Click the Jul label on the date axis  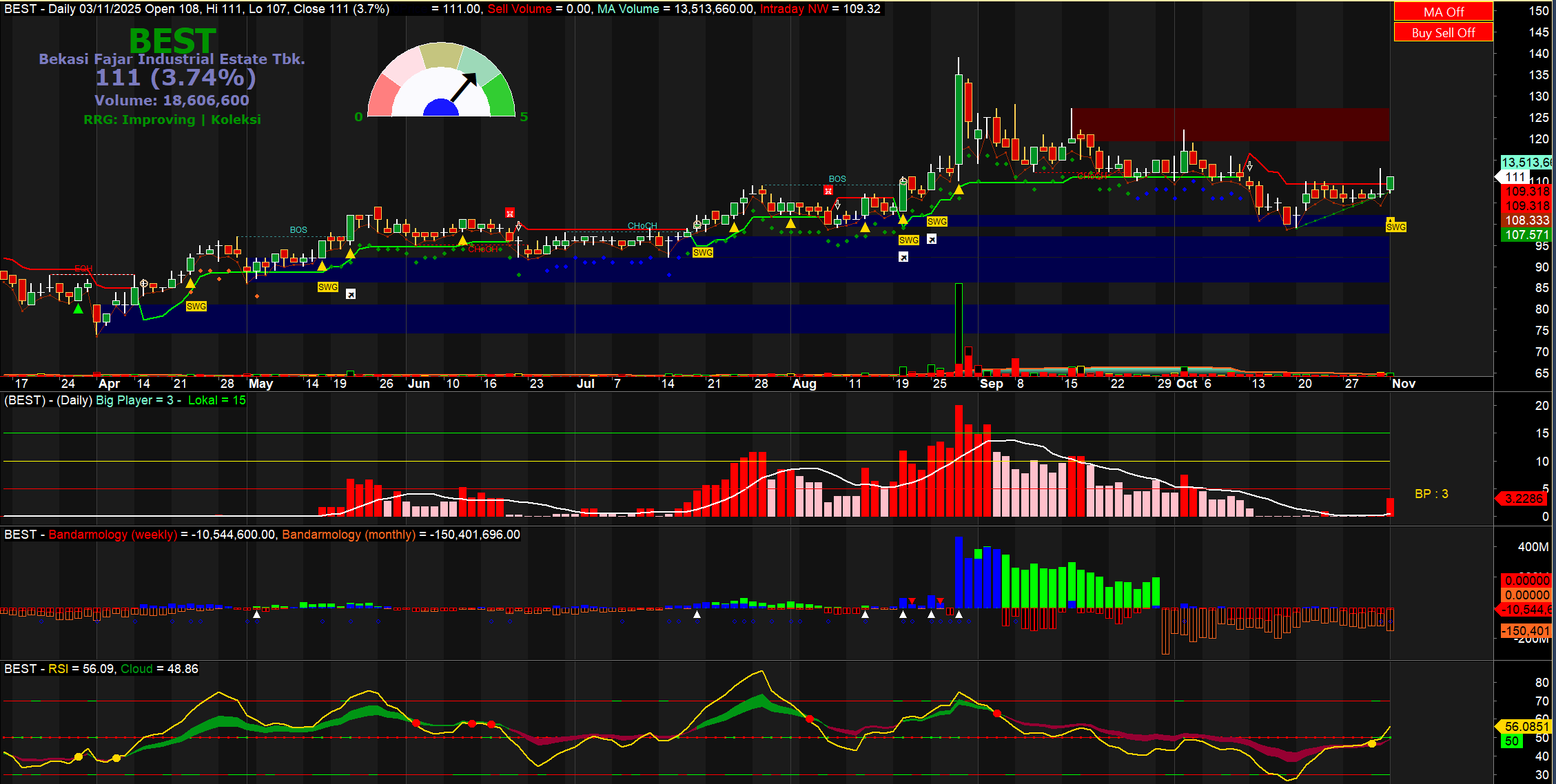tap(585, 384)
